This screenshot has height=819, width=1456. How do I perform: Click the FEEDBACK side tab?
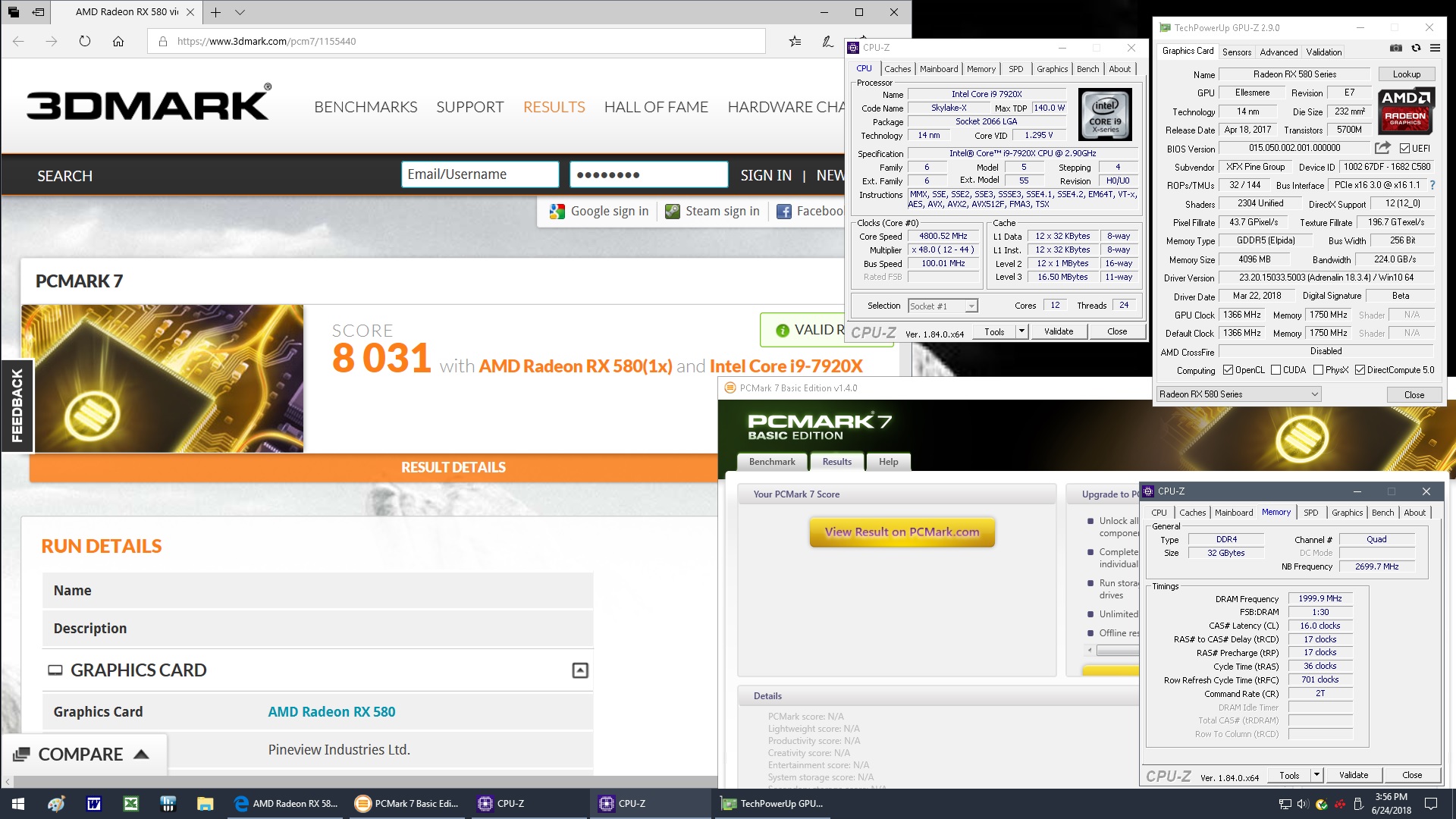tap(17, 406)
